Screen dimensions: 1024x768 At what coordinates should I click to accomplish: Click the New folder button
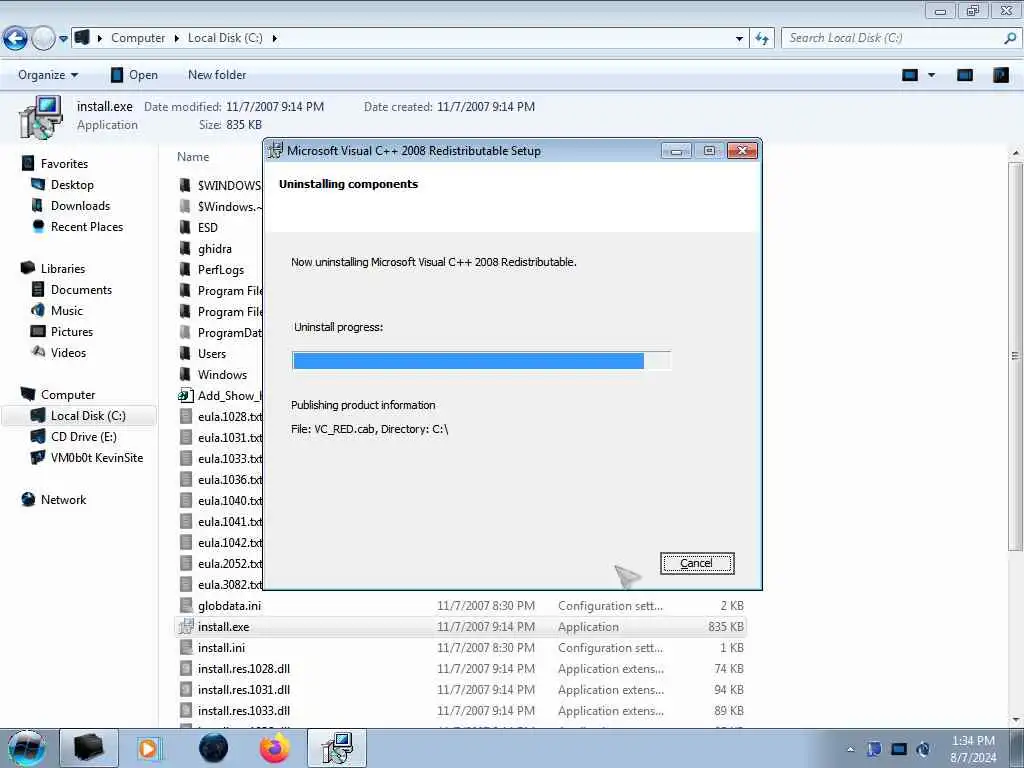[x=217, y=75]
